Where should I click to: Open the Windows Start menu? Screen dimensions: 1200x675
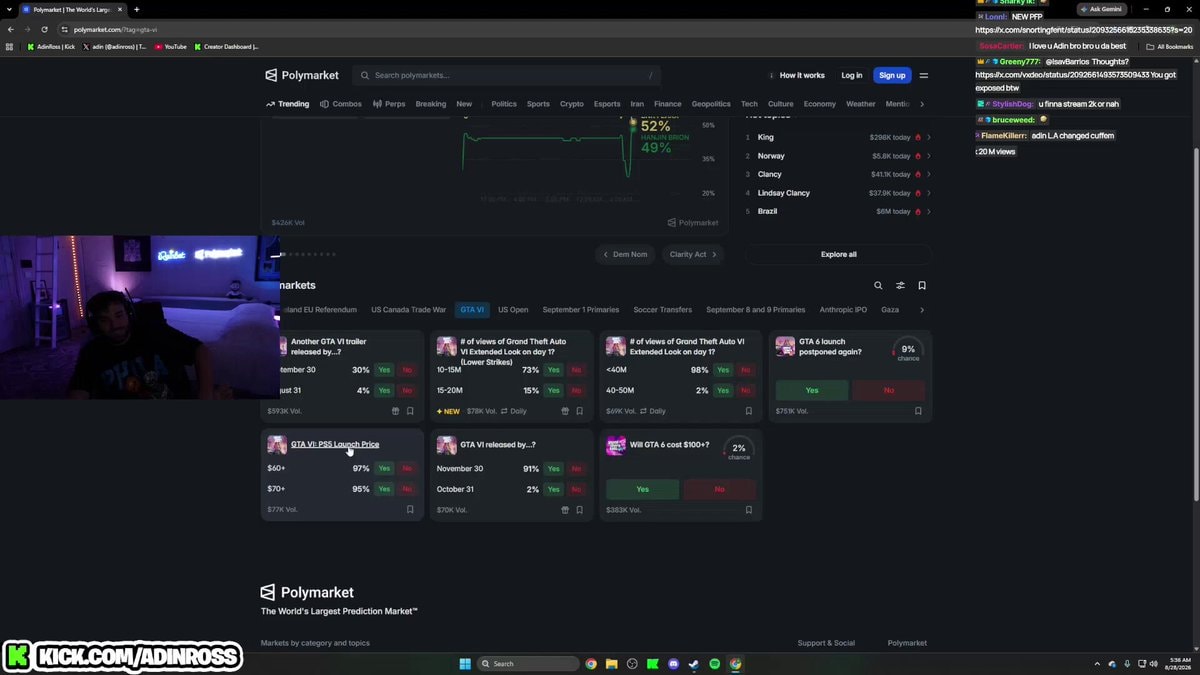pos(465,663)
